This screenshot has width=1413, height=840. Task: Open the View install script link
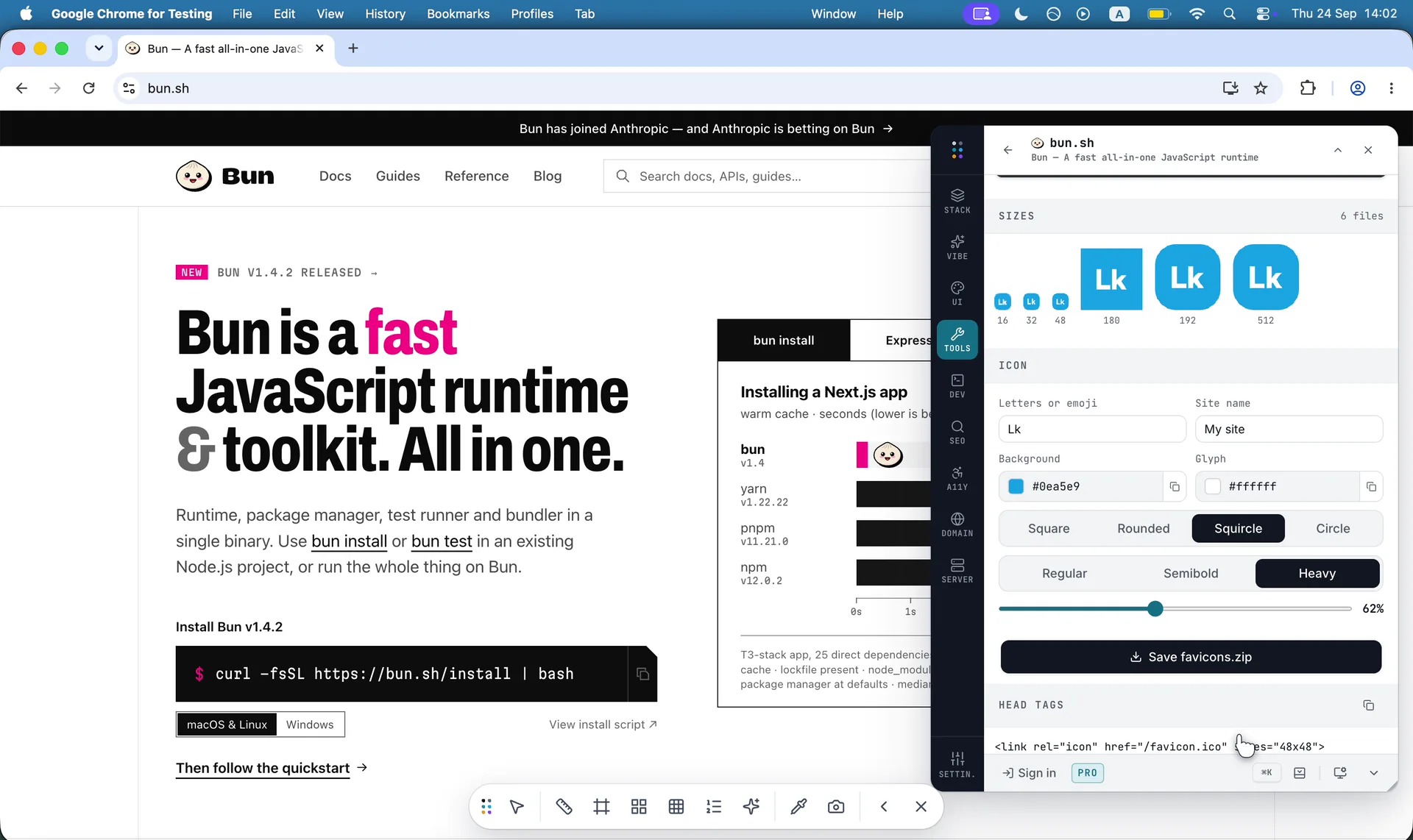tap(603, 725)
